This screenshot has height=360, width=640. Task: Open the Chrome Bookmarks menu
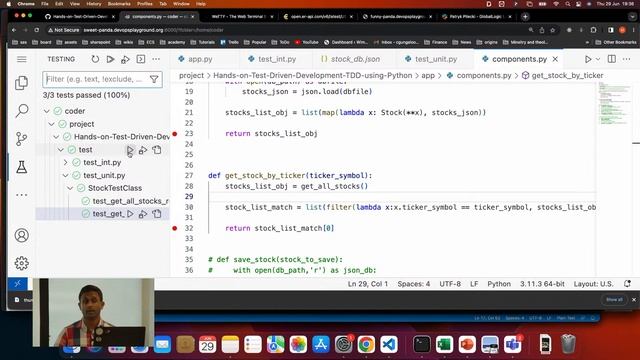(119, 4)
